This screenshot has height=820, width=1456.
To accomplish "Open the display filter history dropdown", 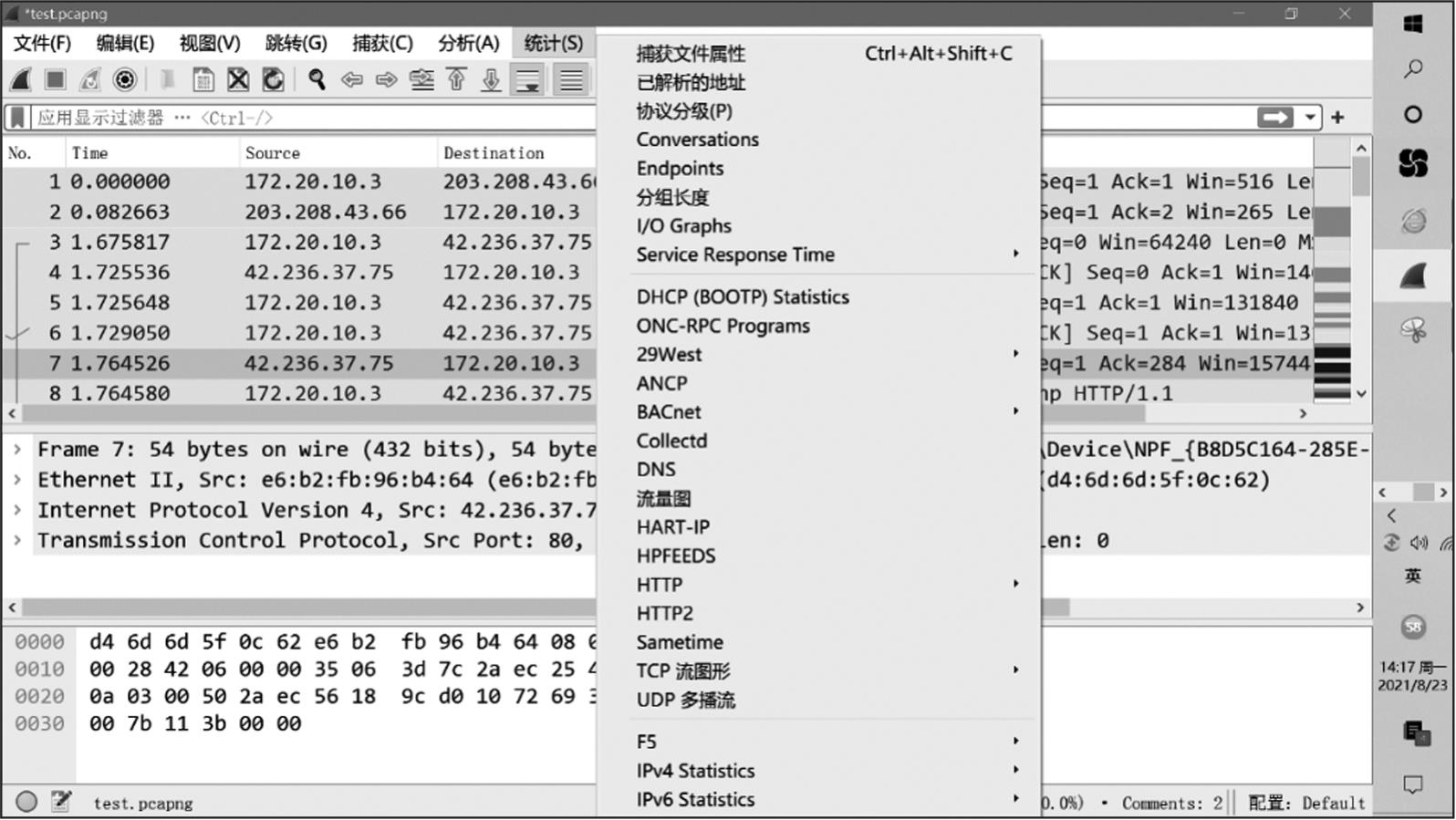I will pyautogui.click(x=1310, y=118).
